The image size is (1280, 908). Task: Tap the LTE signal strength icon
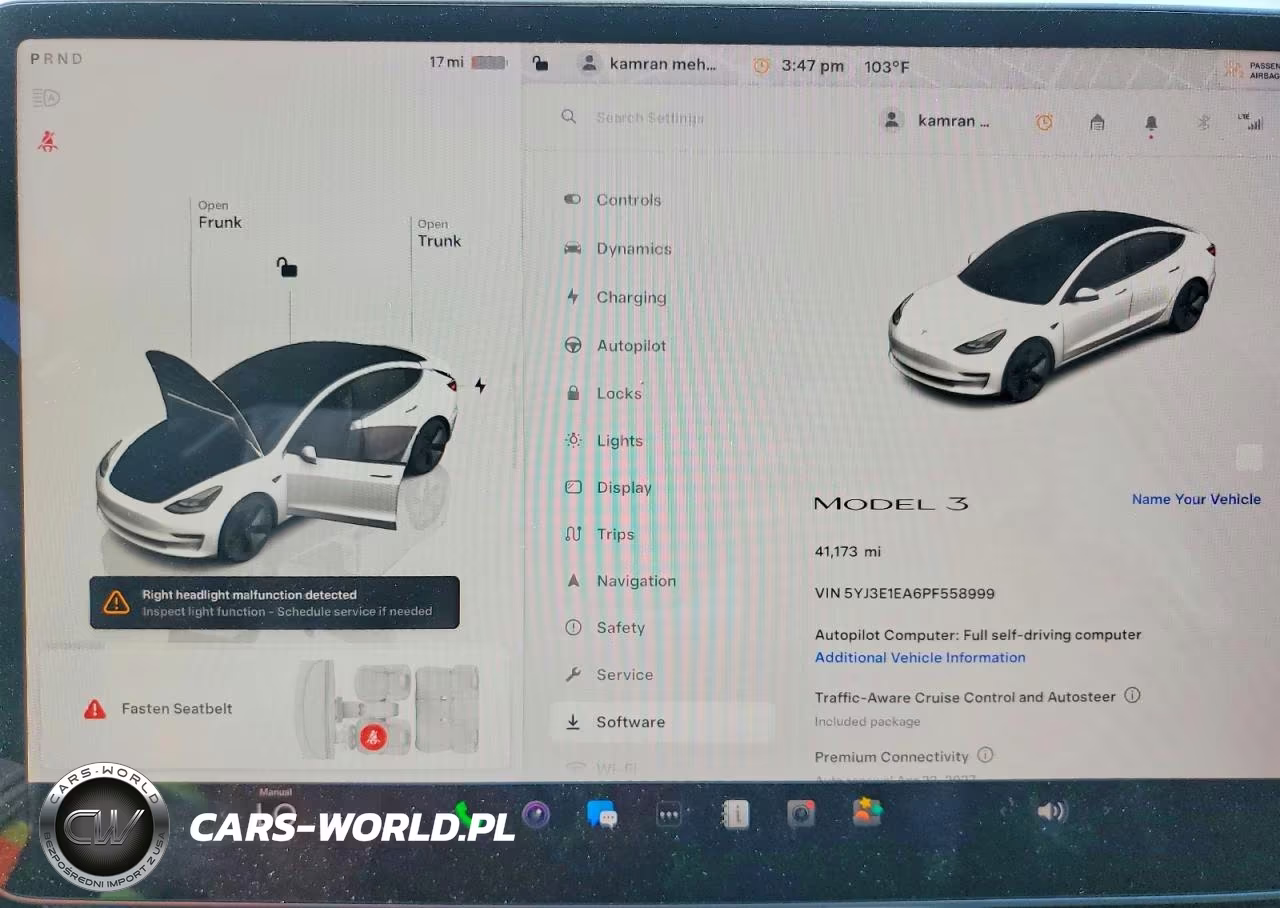[x=1251, y=122]
